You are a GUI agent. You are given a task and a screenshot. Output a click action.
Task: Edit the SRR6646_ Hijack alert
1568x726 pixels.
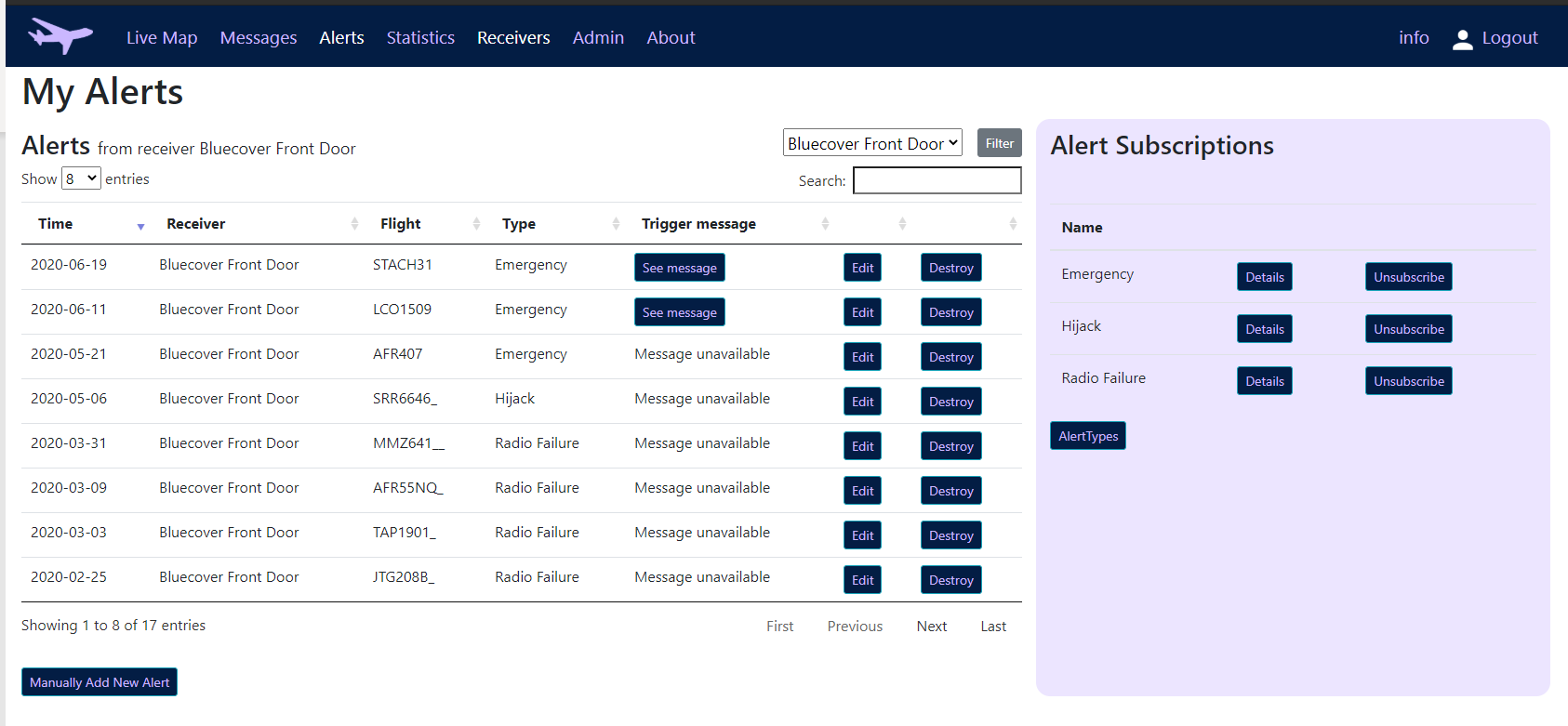tap(862, 402)
